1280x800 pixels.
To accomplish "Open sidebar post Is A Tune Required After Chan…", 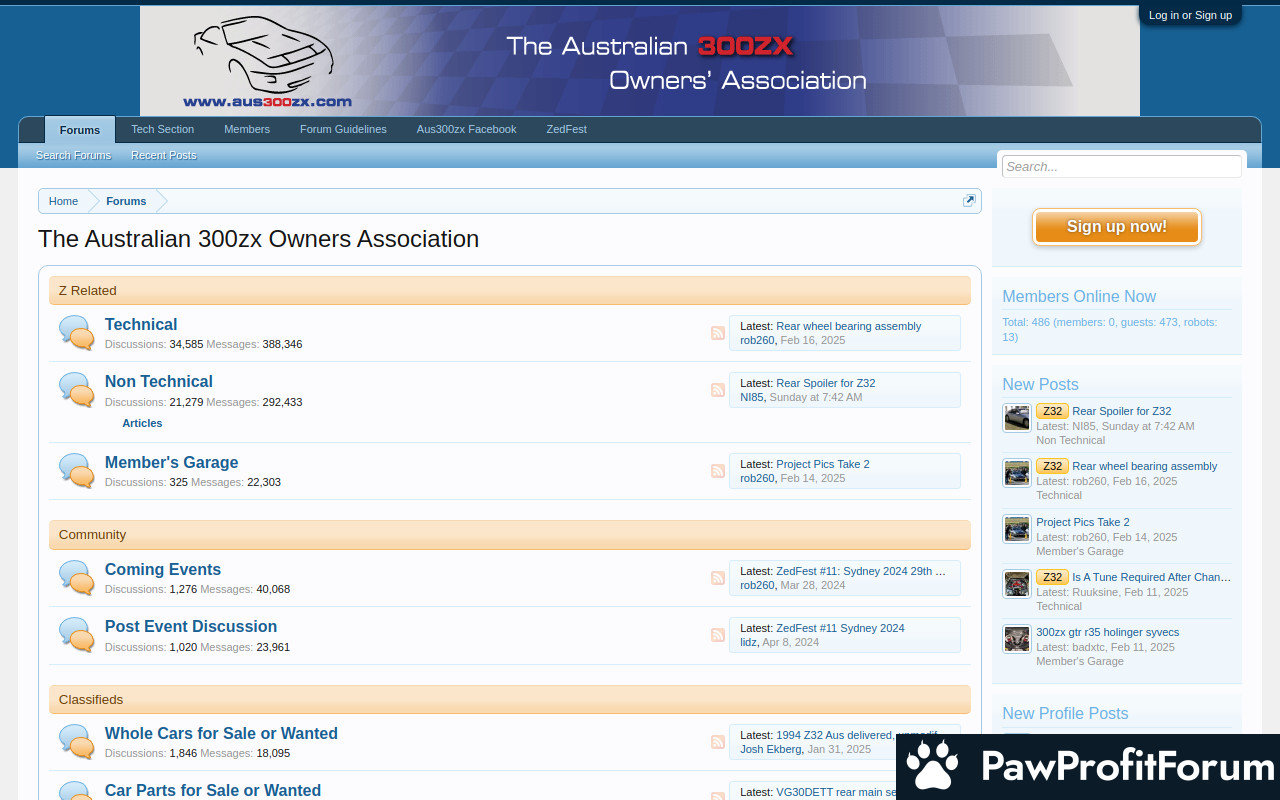I will click(x=1152, y=577).
